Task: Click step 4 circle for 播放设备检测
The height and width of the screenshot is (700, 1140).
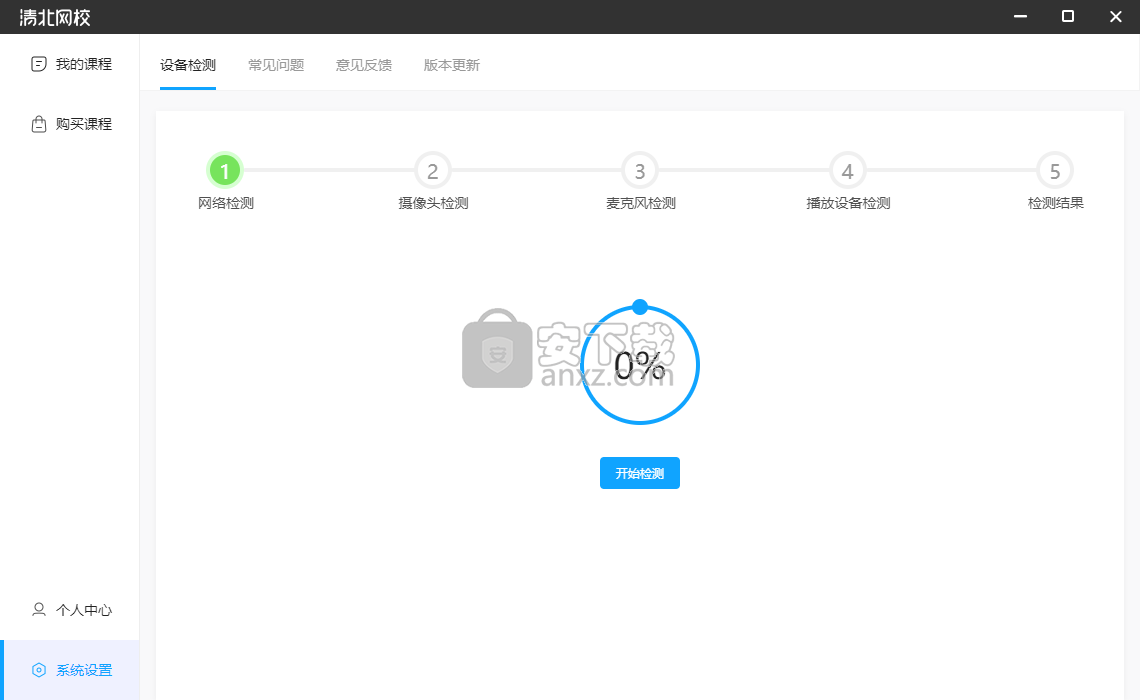Action: [848, 171]
